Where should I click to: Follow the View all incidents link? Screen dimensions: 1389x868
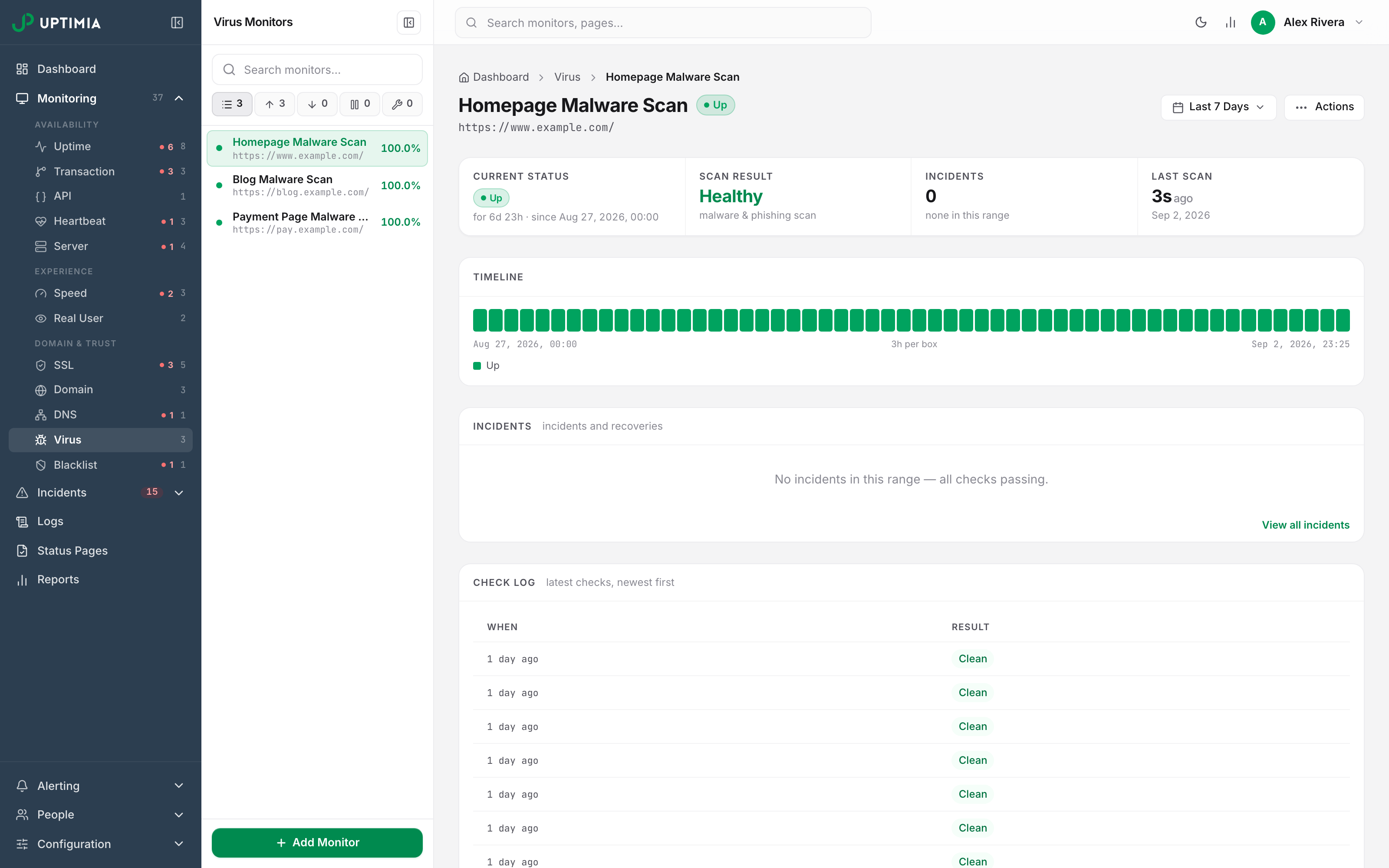(x=1305, y=525)
